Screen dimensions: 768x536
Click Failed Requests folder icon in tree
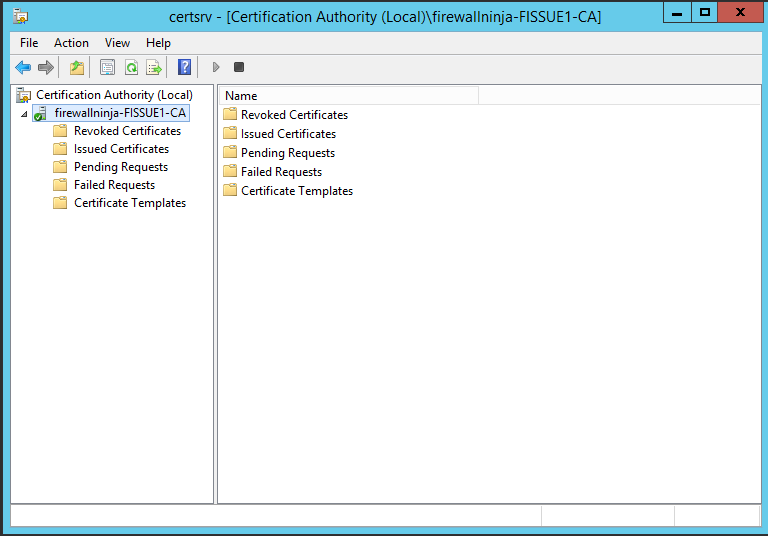[60, 185]
